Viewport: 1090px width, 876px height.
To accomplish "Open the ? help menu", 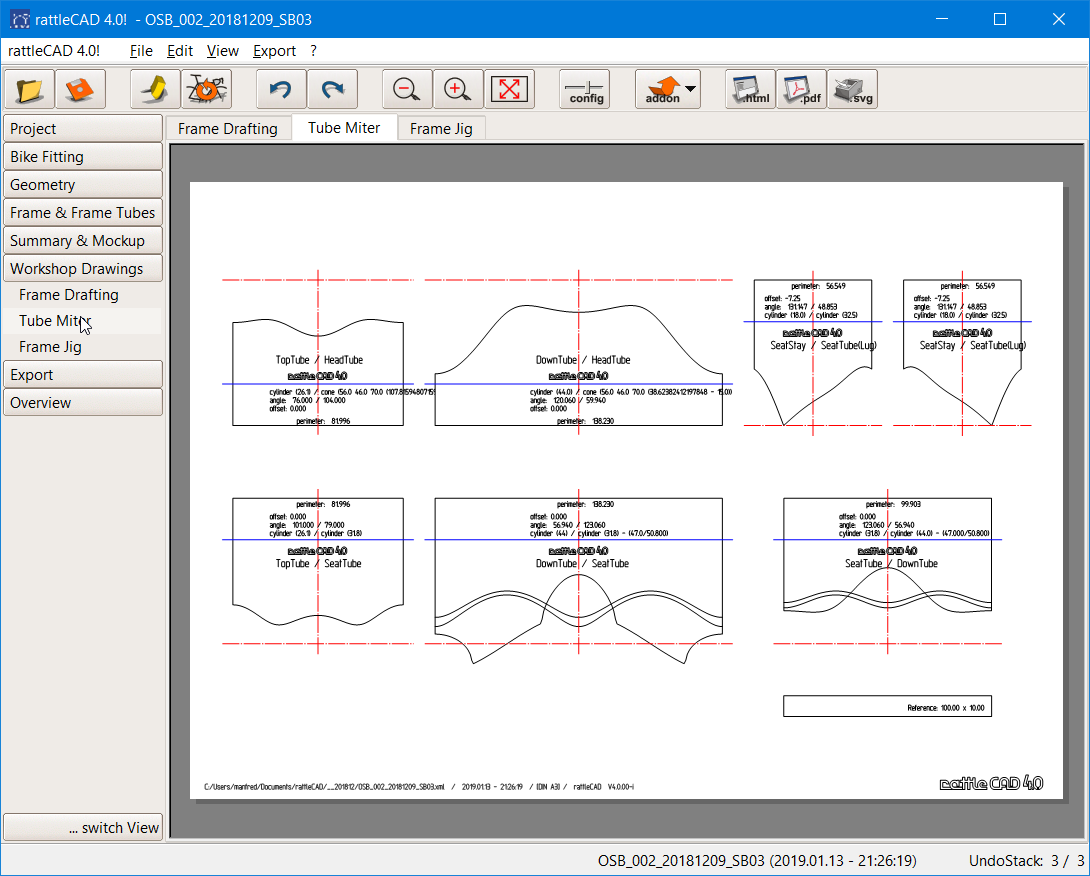I will pyautogui.click(x=314, y=51).
